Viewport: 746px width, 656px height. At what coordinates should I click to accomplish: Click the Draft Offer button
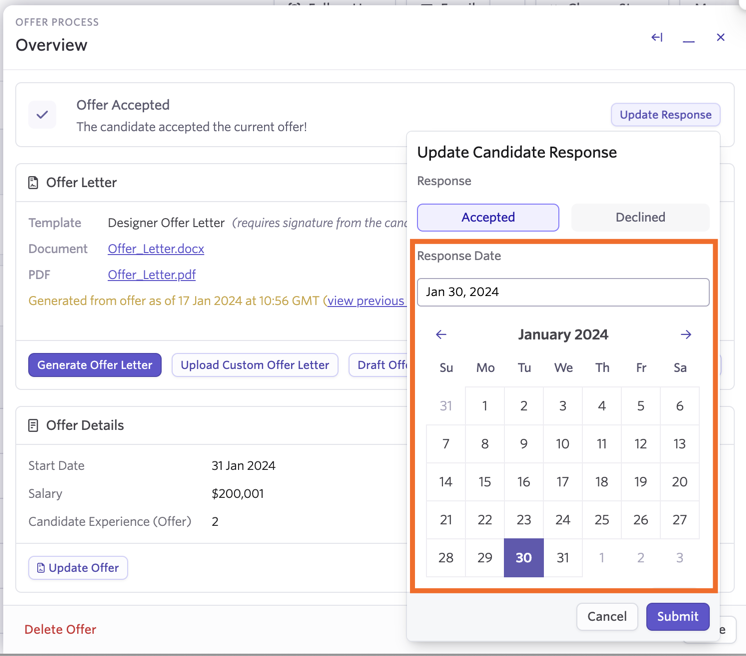click(x=378, y=365)
